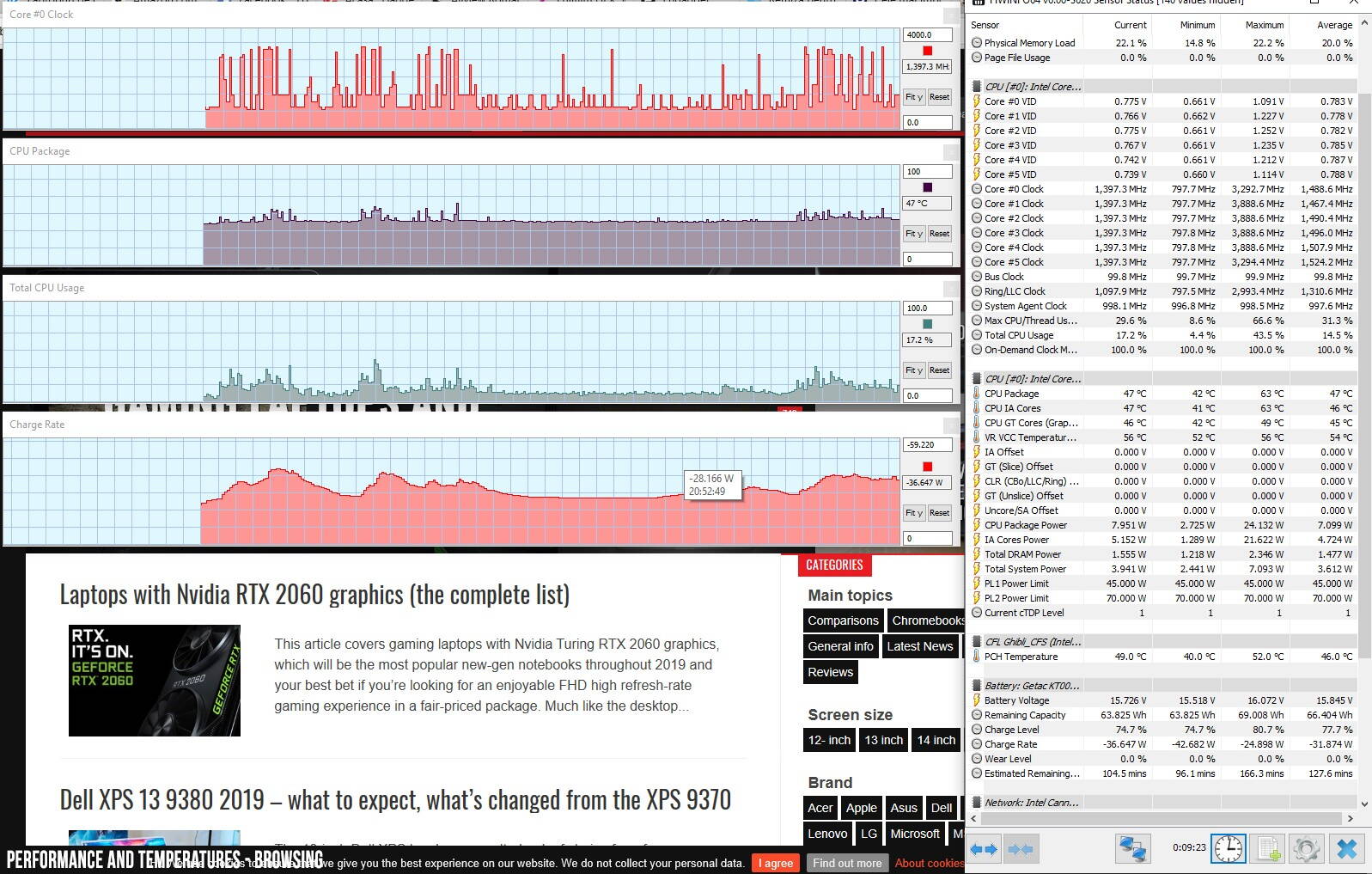This screenshot has height=874, width=1372.
Task: Click the Bus Clock sensor icon
Action: [x=977, y=277]
